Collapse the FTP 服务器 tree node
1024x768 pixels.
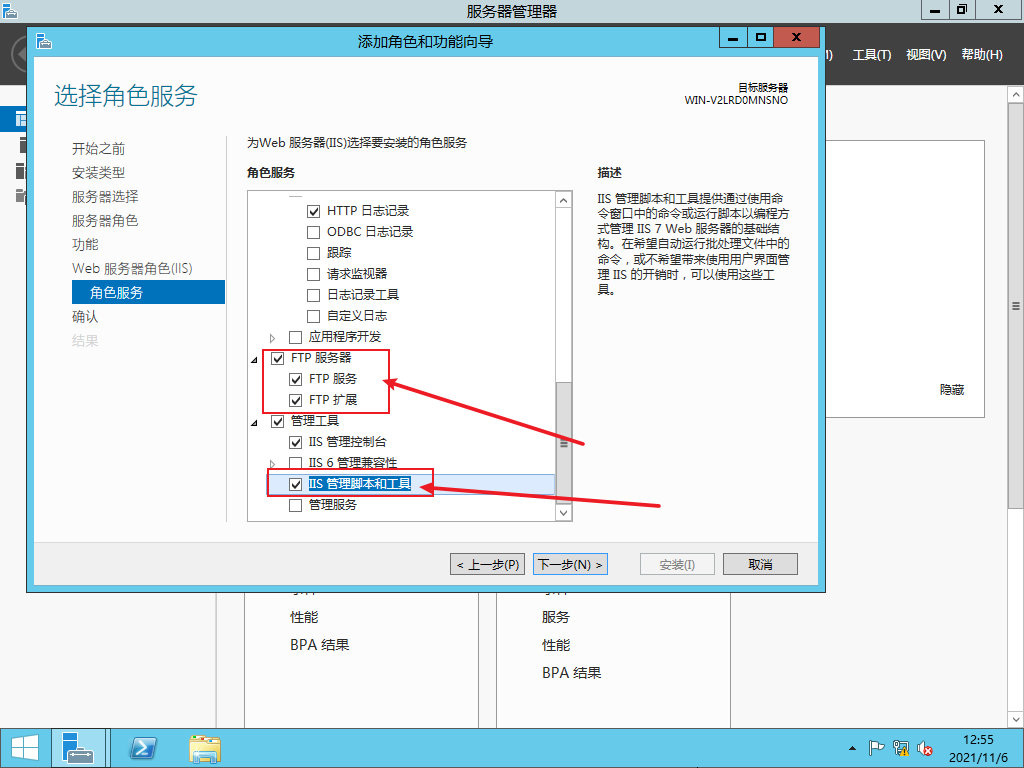(x=254, y=359)
